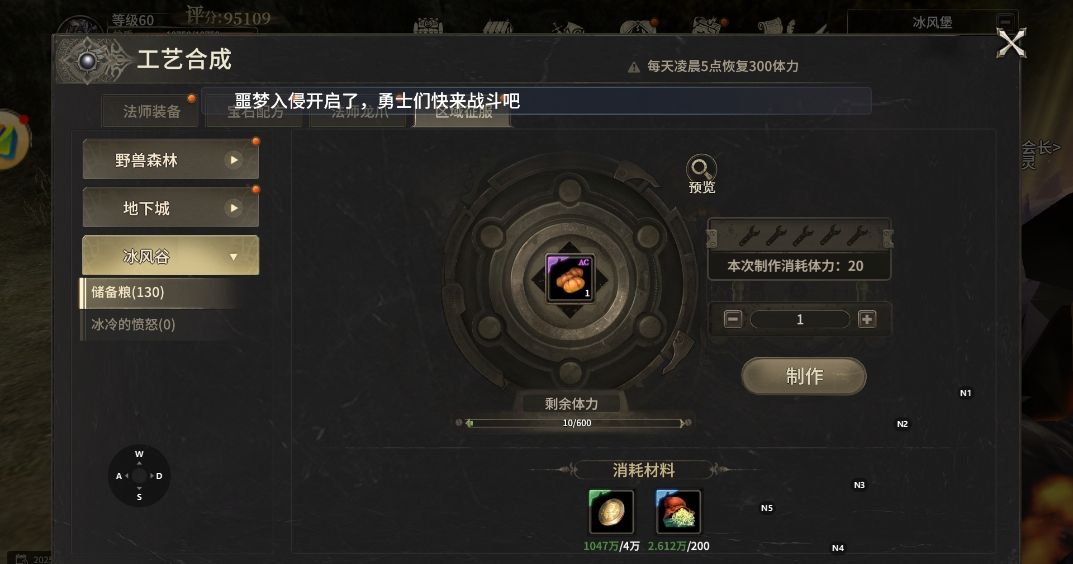The image size is (1073, 564).
Task: Click the D key on movement pad
Action: [x=159, y=476]
